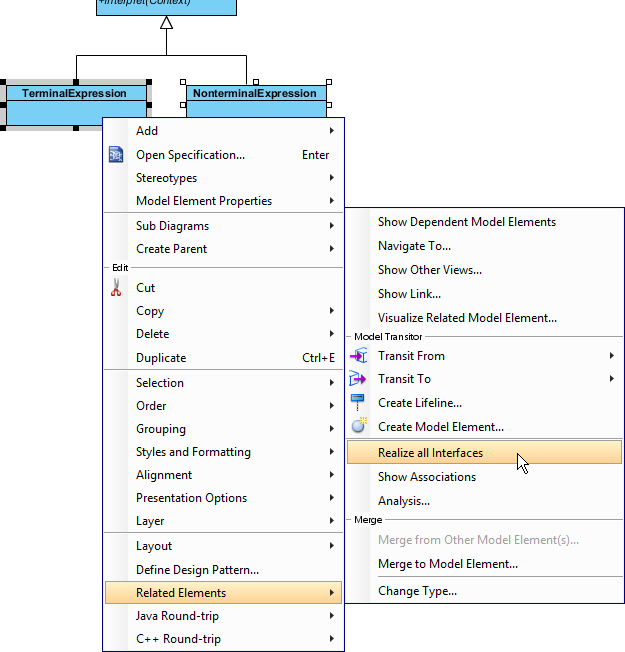Open the Alignment submenu
Image resolution: width=625 pixels, height=652 pixels.
pyautogui.click(x=223, y=475)
